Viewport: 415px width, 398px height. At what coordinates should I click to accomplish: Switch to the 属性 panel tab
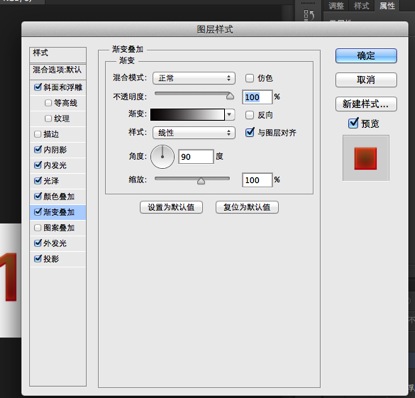(387, 6)
